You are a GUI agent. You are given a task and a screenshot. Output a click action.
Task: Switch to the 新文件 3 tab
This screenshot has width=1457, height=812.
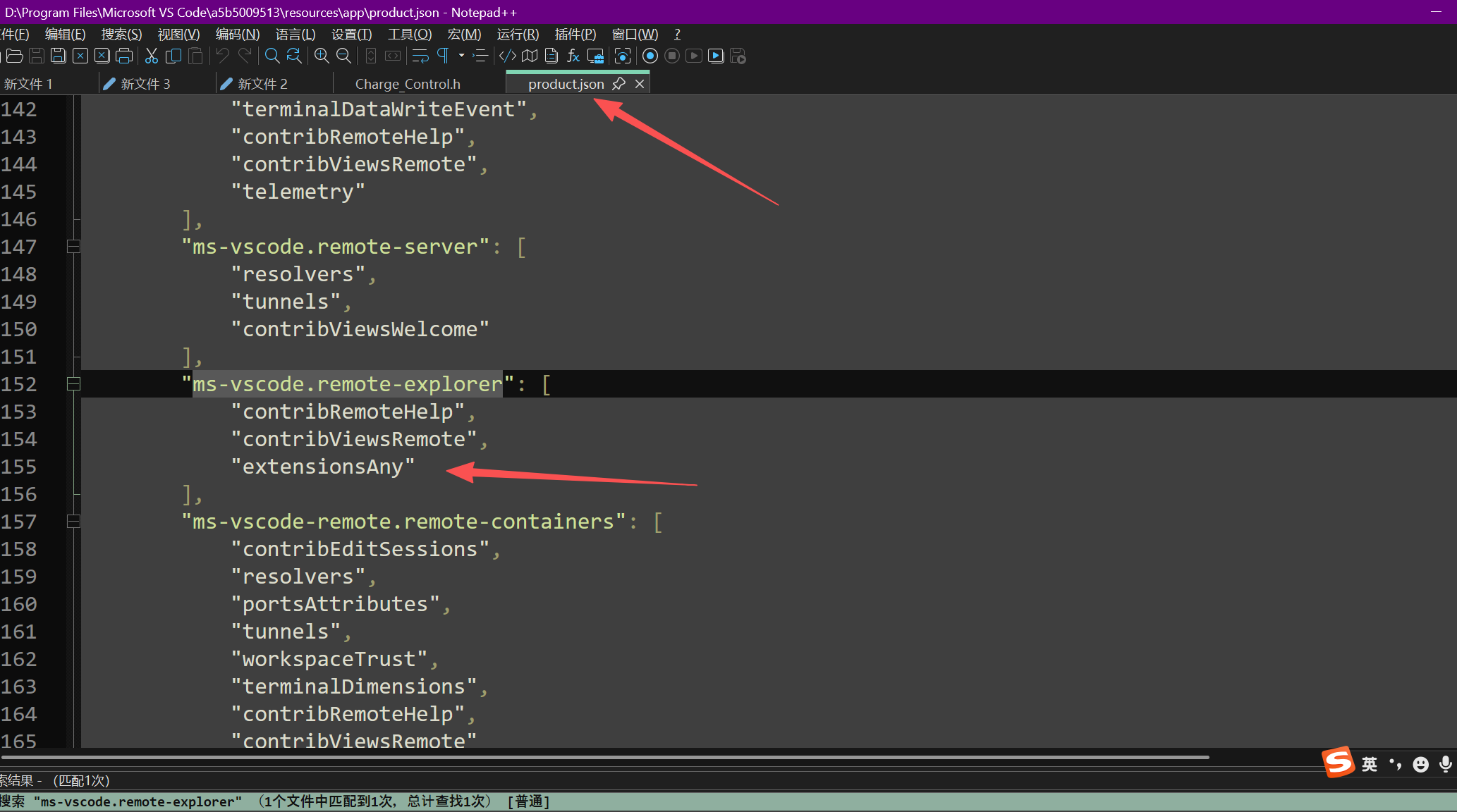(x=157, y=84)
